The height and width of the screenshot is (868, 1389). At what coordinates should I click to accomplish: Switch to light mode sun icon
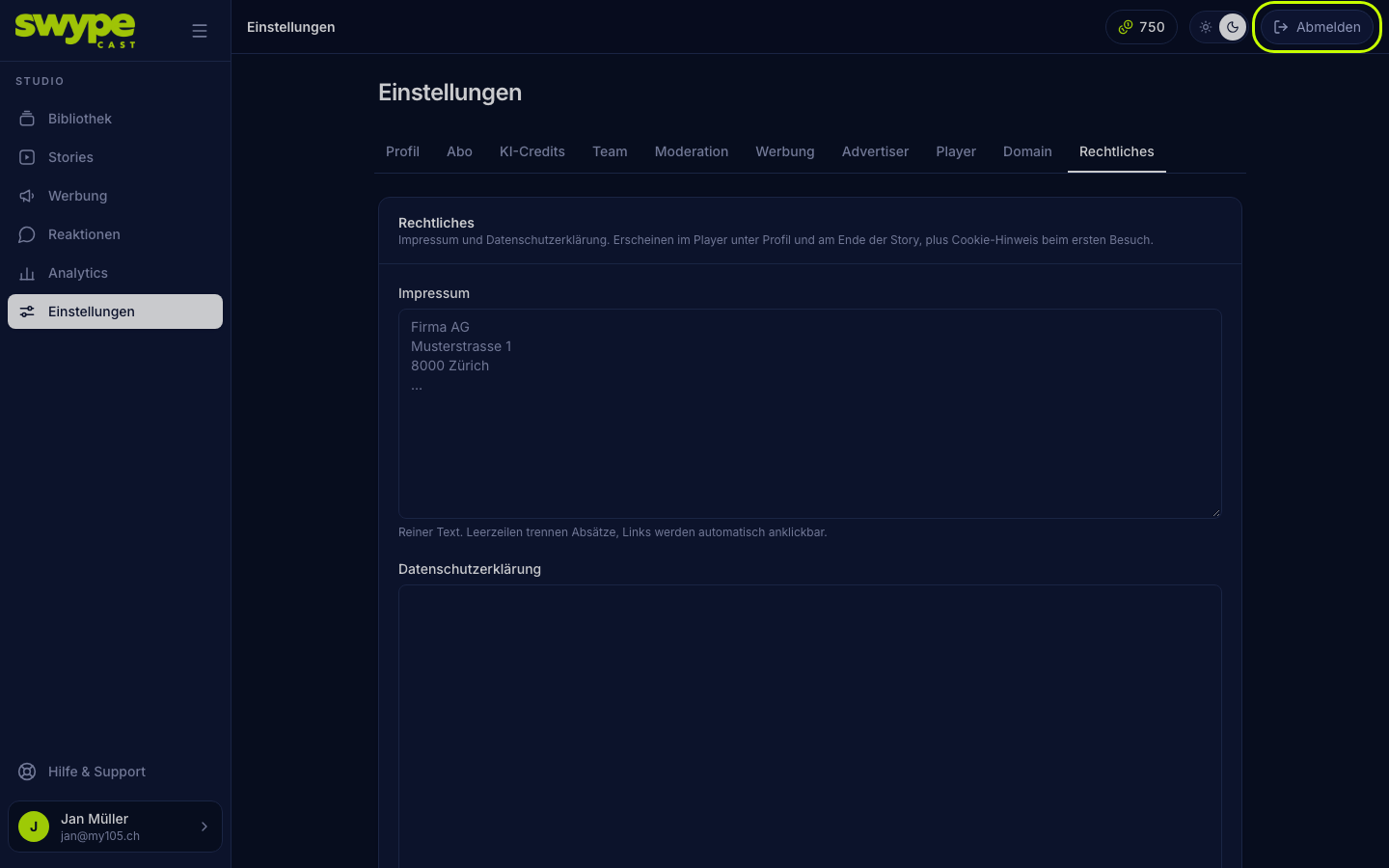(1206, 27)
